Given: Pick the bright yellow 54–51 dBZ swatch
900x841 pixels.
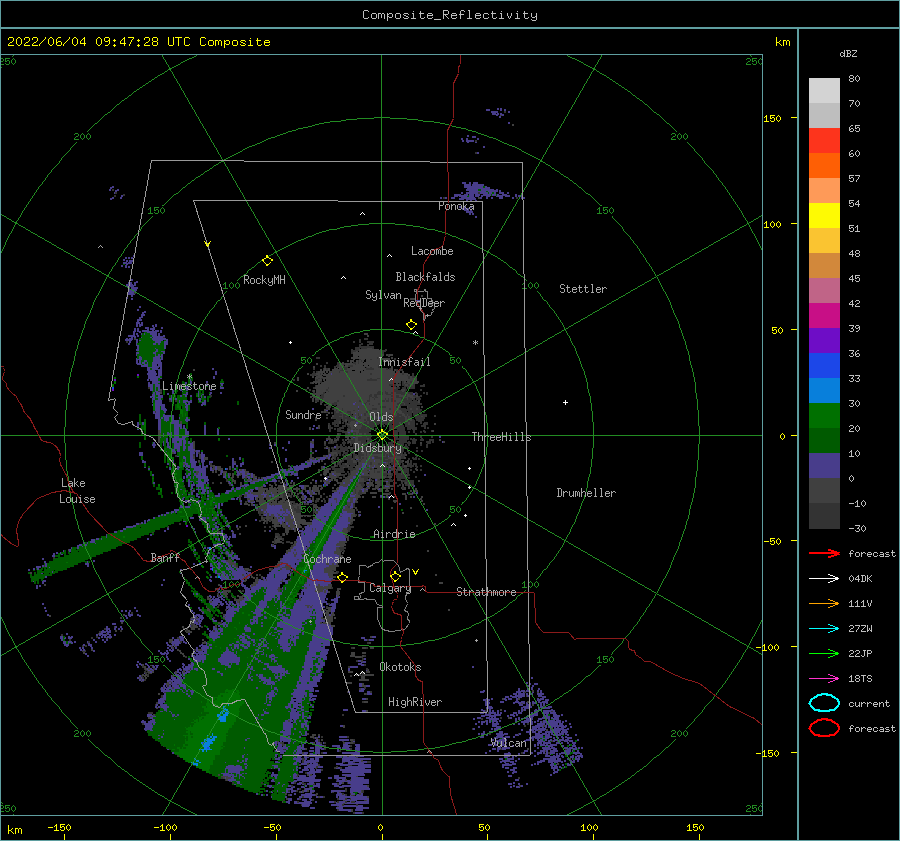Looking at the screenshot, I should (x=824, y=216).
